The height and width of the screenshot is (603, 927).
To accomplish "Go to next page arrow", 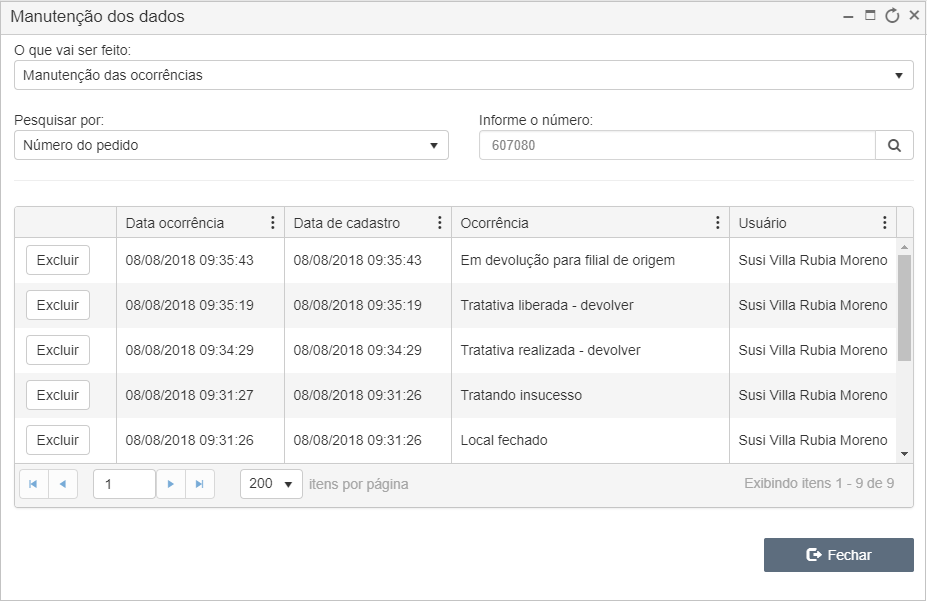I will point(171,484).
